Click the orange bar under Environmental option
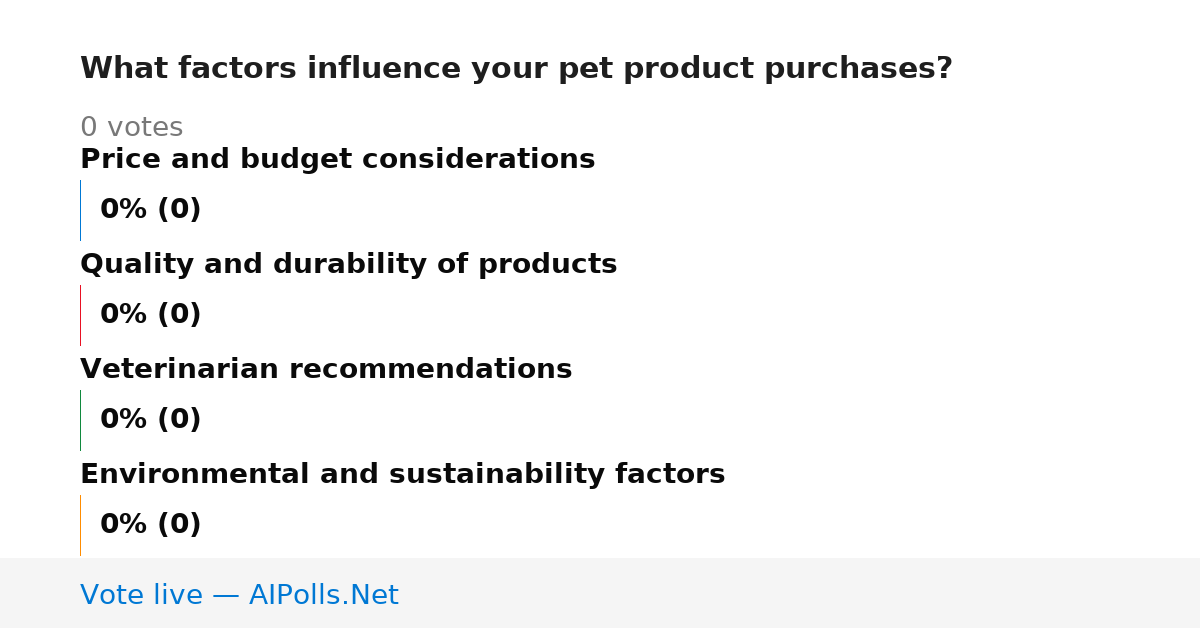The image size is (1200, 628). [x=80, y=525]
